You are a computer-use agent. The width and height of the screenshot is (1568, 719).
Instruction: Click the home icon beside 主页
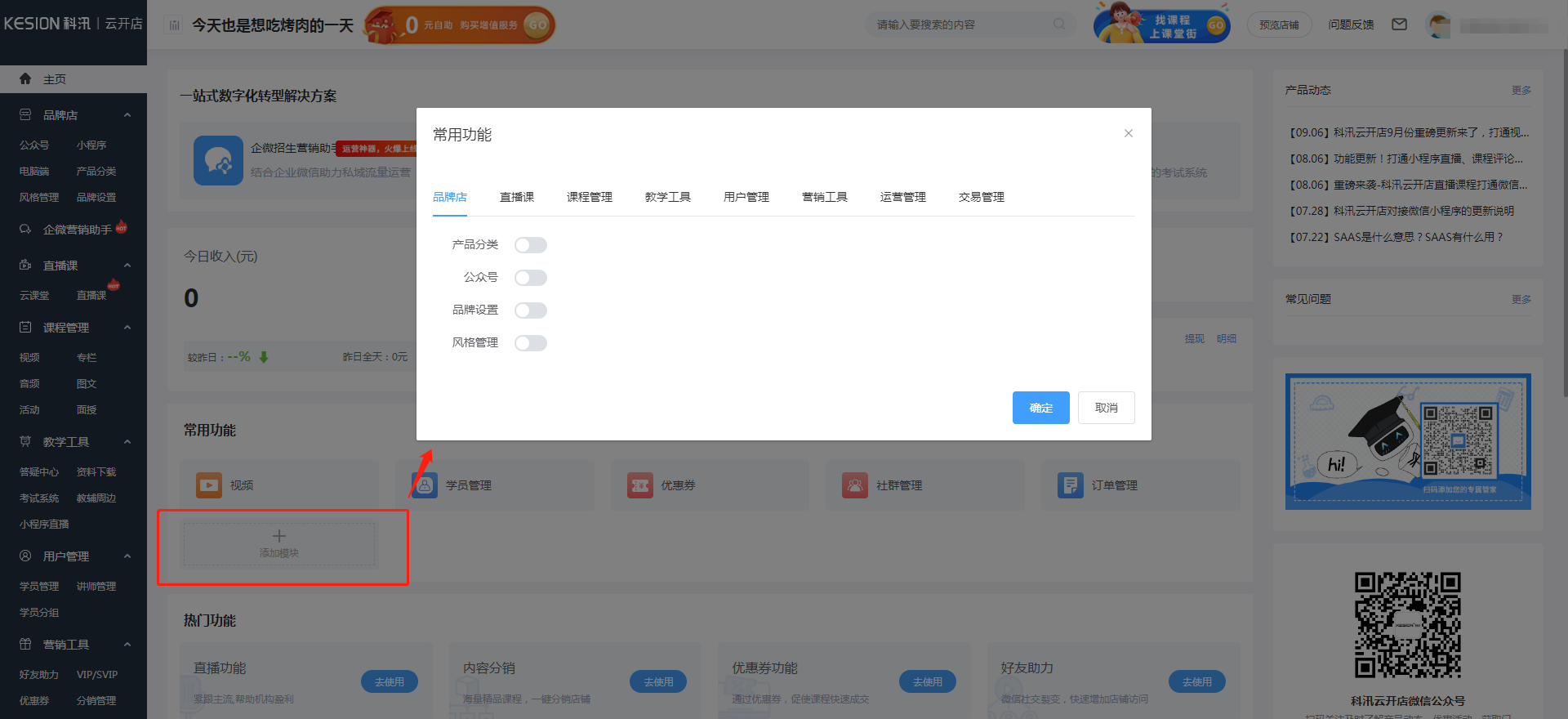click(x=25, y=78)
